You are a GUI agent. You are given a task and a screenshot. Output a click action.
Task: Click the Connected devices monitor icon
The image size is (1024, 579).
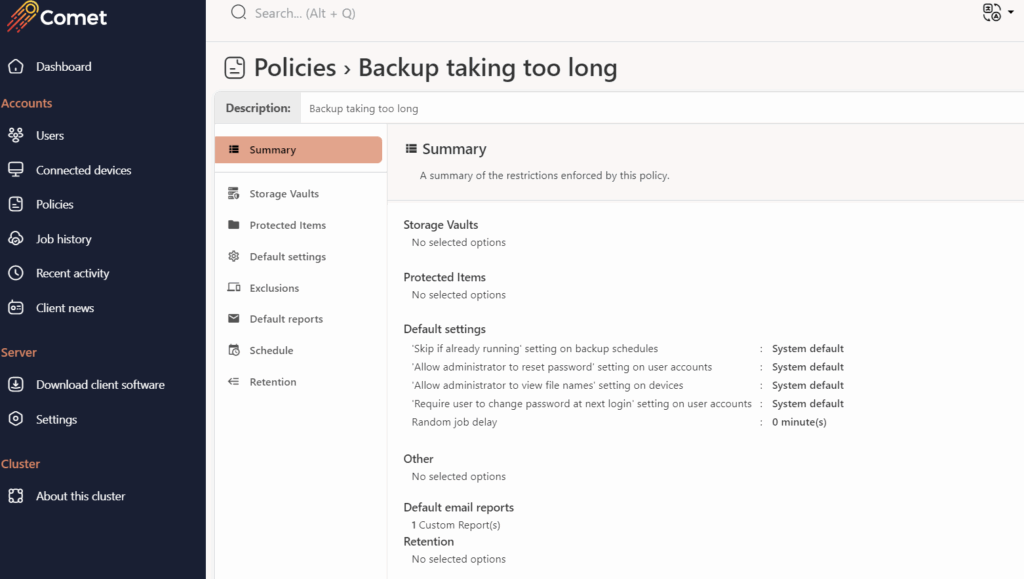15,170
